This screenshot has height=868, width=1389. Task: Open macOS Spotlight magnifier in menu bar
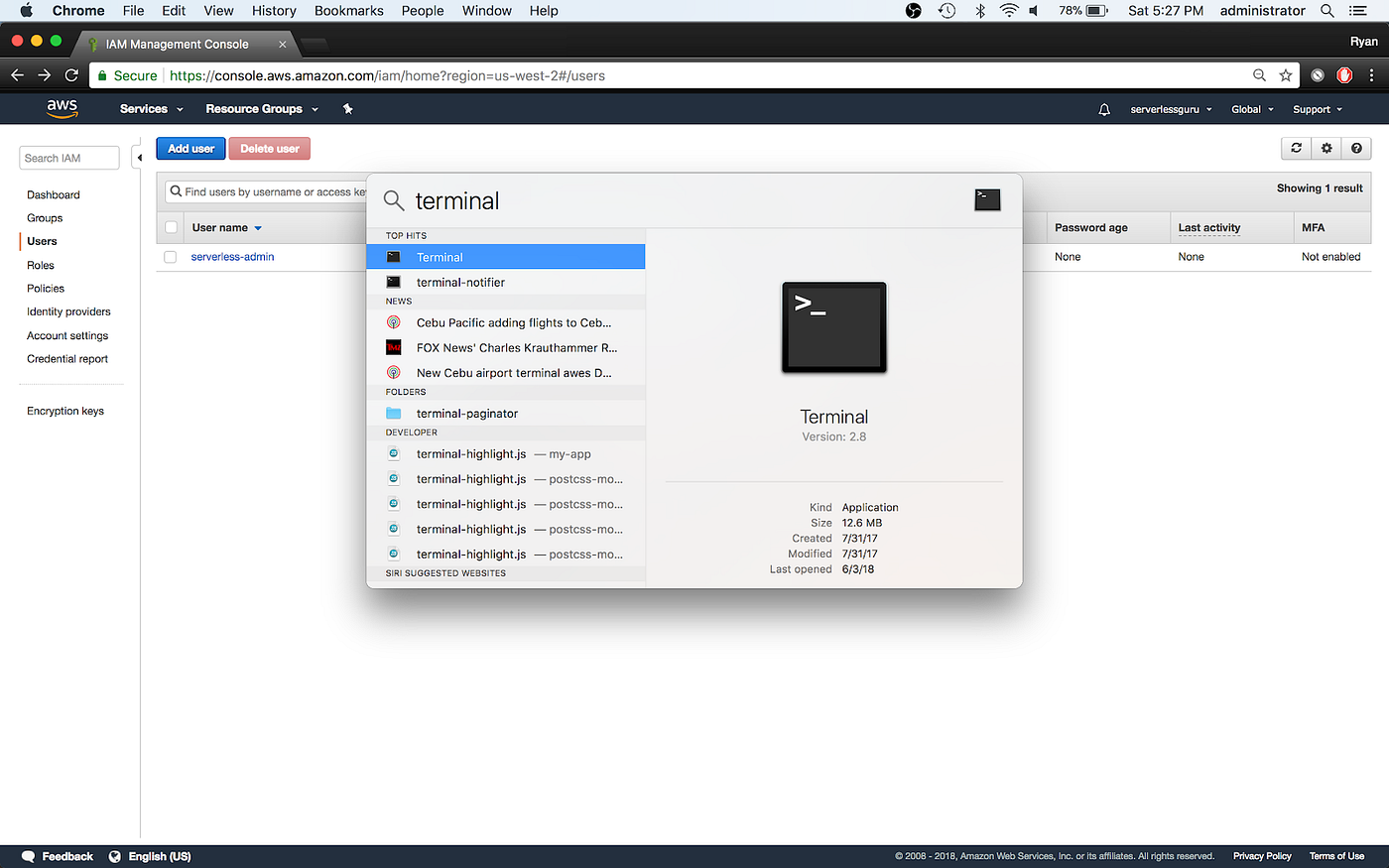click(x=1327, y=11)
